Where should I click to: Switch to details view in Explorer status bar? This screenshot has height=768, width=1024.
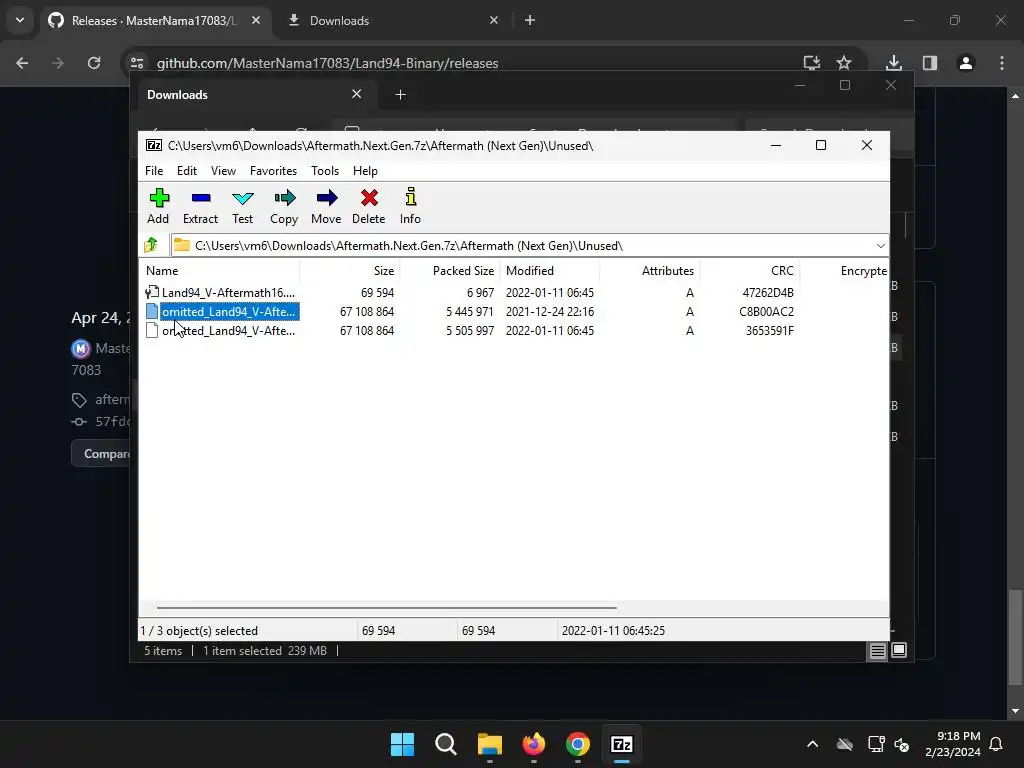click(877, 650)
